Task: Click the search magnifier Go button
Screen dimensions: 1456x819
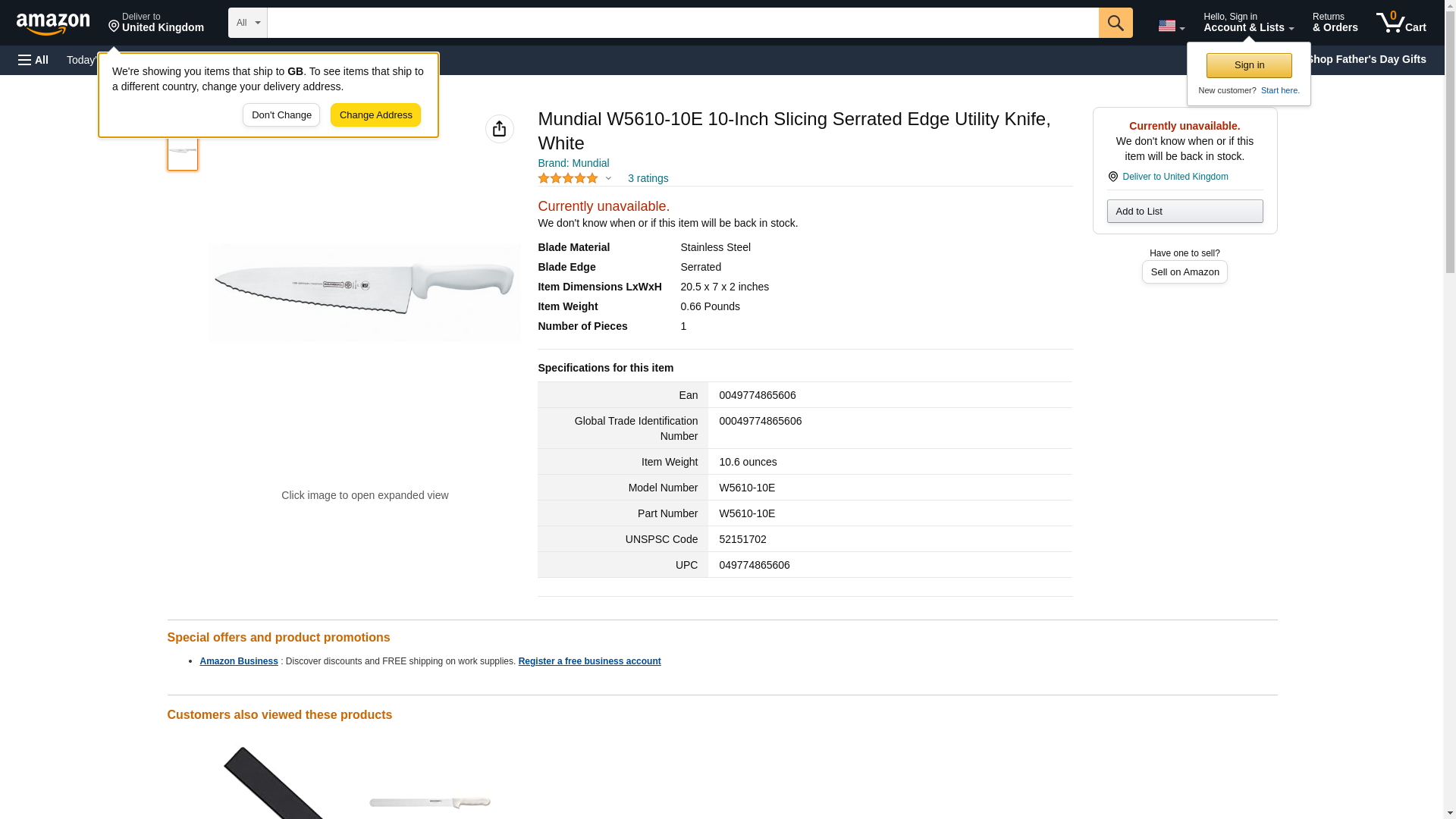Action: tap(1115, 23)
